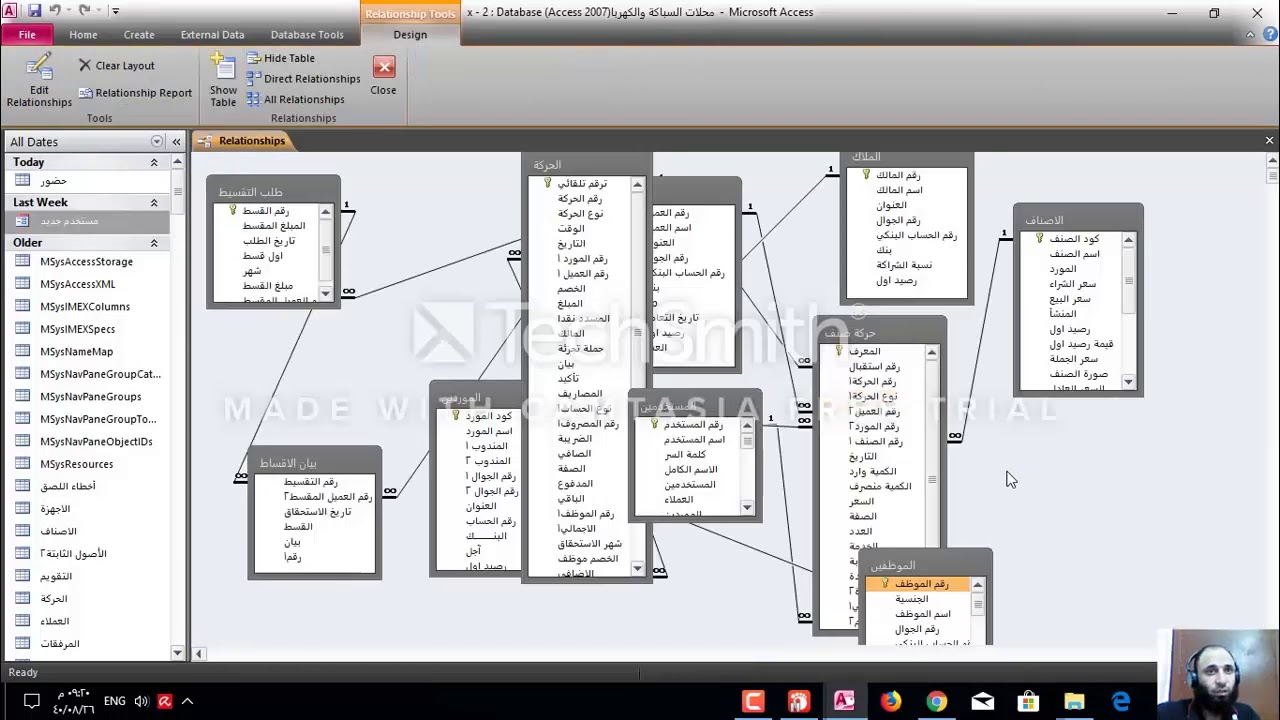
Task: Click the ENG language indicator
Action: pyautogui.click(x=114, y=701)
